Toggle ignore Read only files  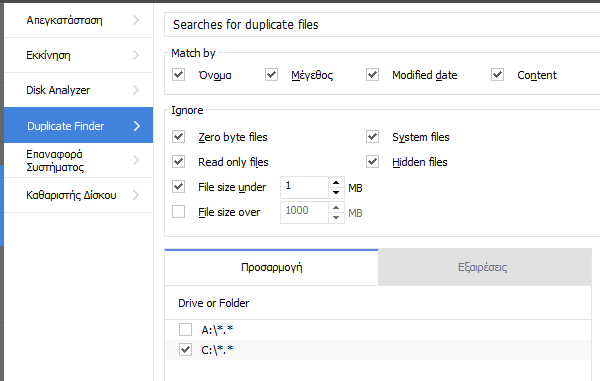(x=179, y=161)
